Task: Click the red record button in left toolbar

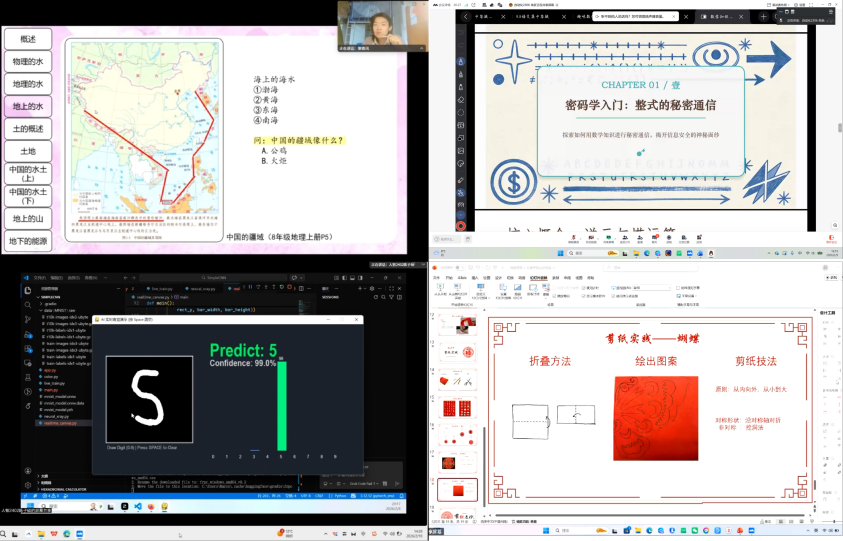Action: (x=461, y=226)
